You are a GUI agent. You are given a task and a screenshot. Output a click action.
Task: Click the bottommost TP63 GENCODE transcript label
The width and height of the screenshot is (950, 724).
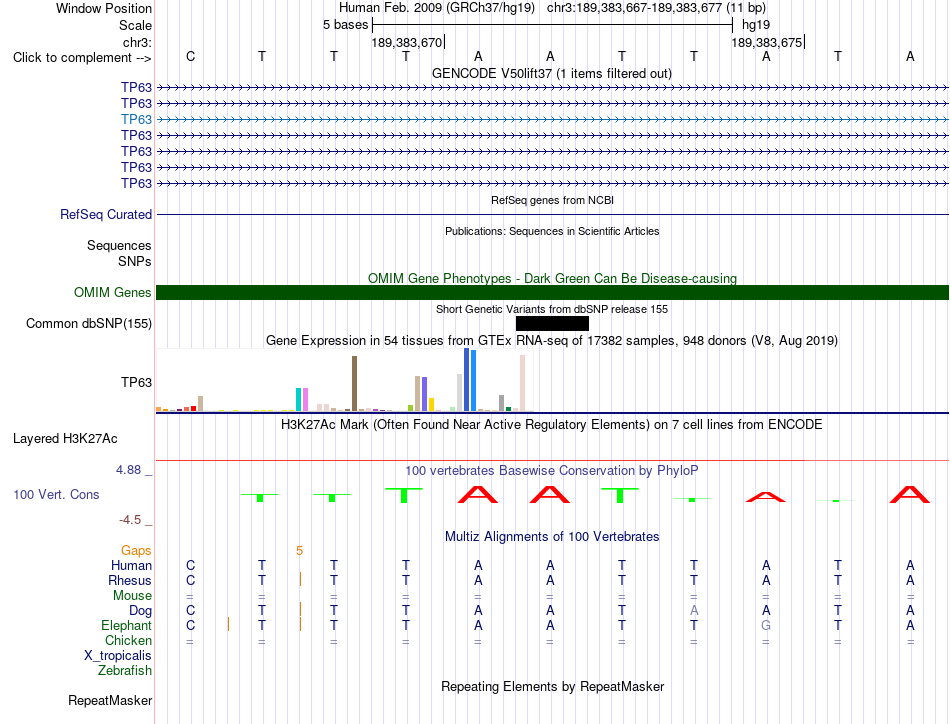(136, 183)
